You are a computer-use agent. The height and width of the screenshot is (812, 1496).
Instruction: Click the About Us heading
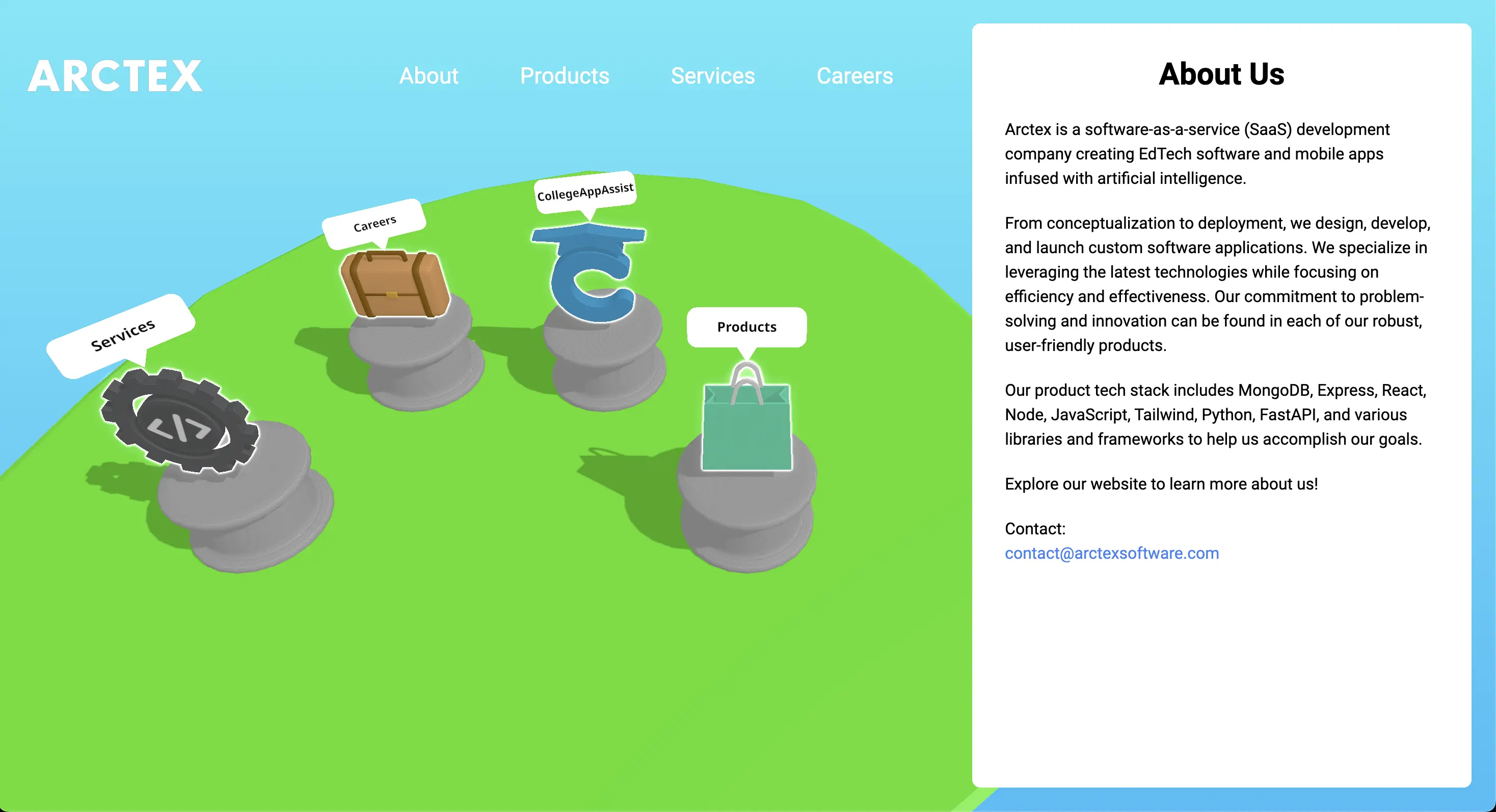1221,74
